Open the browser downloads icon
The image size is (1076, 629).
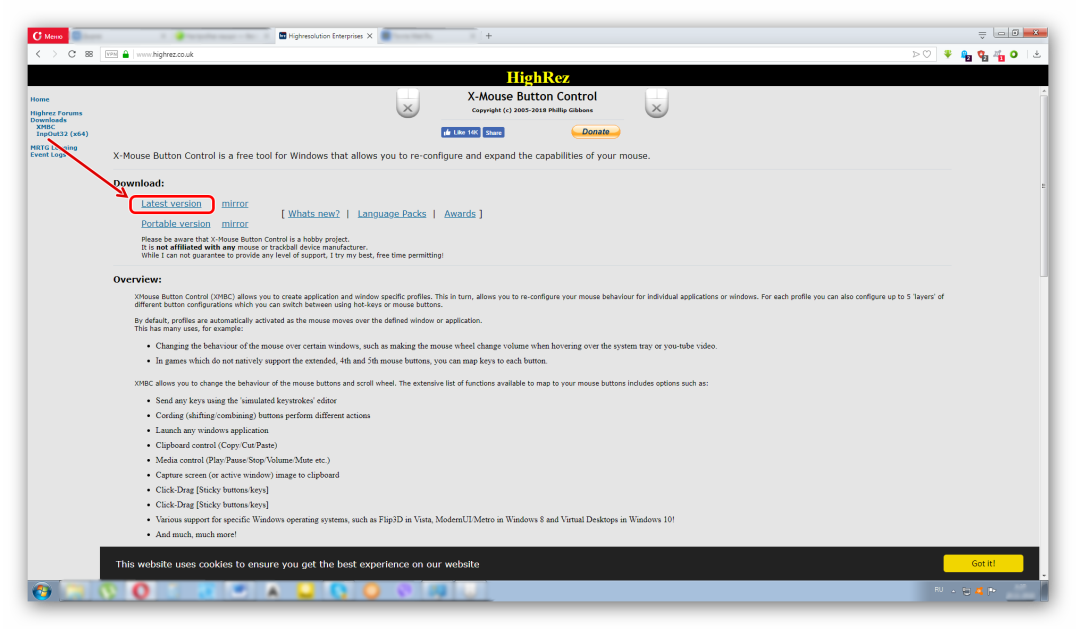[x=1037, y=54]
